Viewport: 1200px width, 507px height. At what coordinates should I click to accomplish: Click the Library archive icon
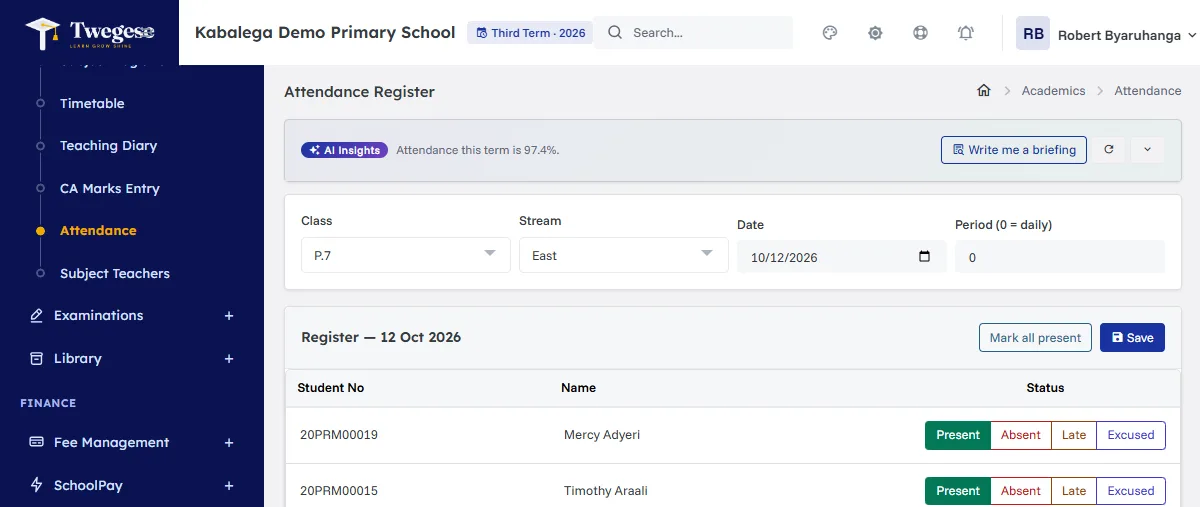[36, 358]
